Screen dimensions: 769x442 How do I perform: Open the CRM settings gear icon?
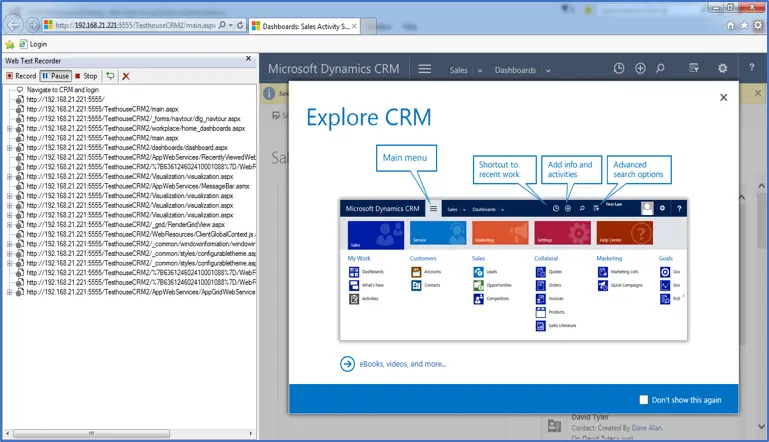722,69
